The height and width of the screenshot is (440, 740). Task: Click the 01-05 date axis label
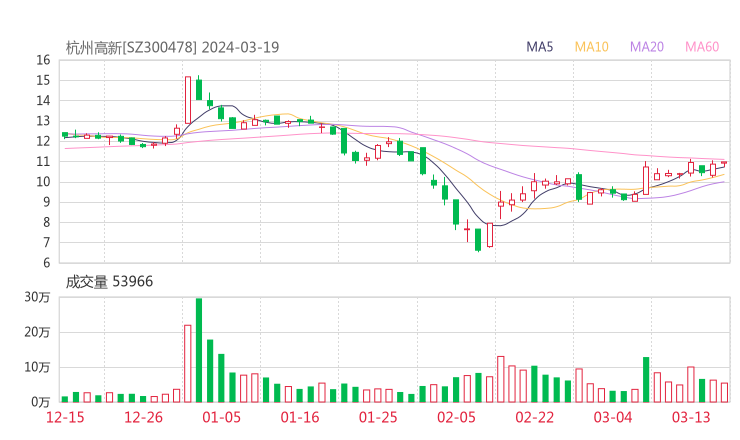point(221,417)
